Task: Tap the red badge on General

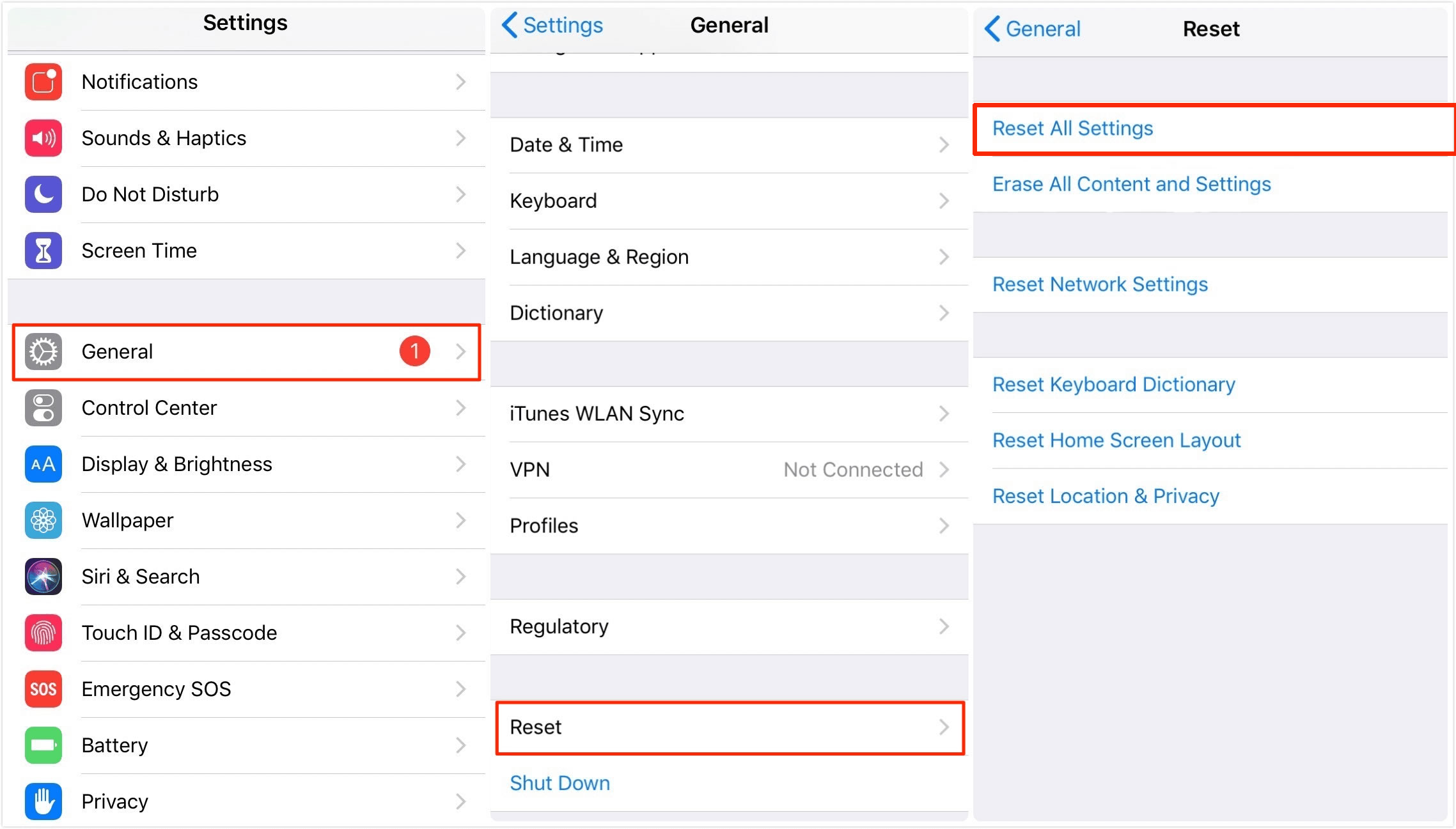Action: pos(414,351)
